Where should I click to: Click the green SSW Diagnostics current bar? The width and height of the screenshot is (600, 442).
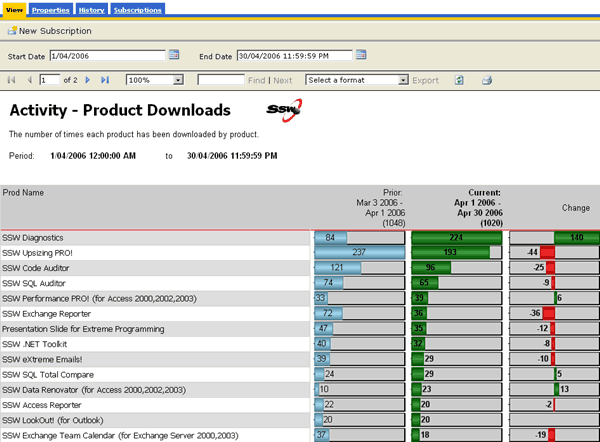point(456,238)
